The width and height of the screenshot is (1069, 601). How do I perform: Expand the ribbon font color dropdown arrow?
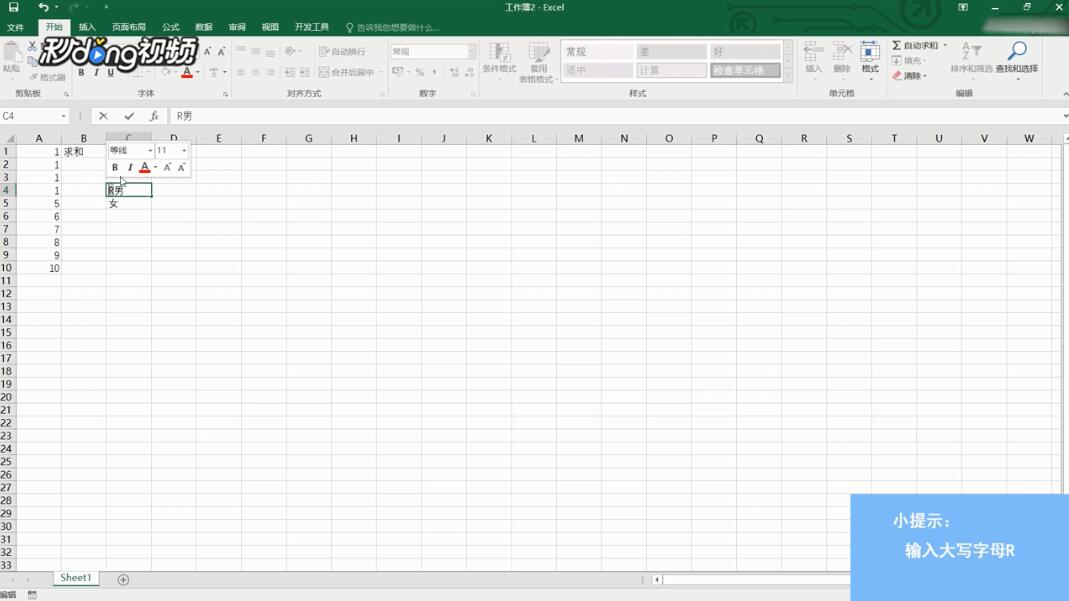[198, 72]
